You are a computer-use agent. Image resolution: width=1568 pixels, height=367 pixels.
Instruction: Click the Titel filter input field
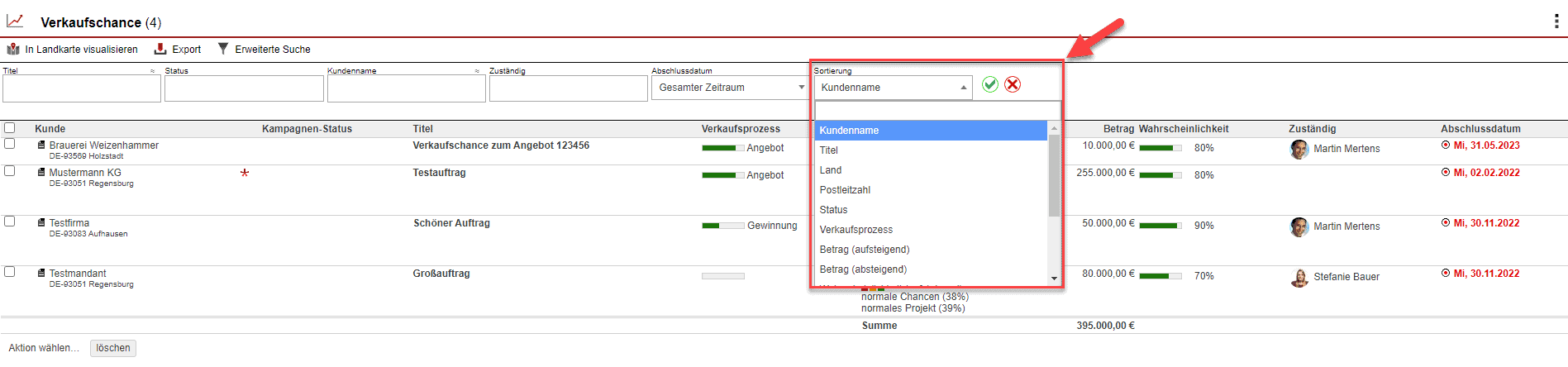tap(81, 88)
